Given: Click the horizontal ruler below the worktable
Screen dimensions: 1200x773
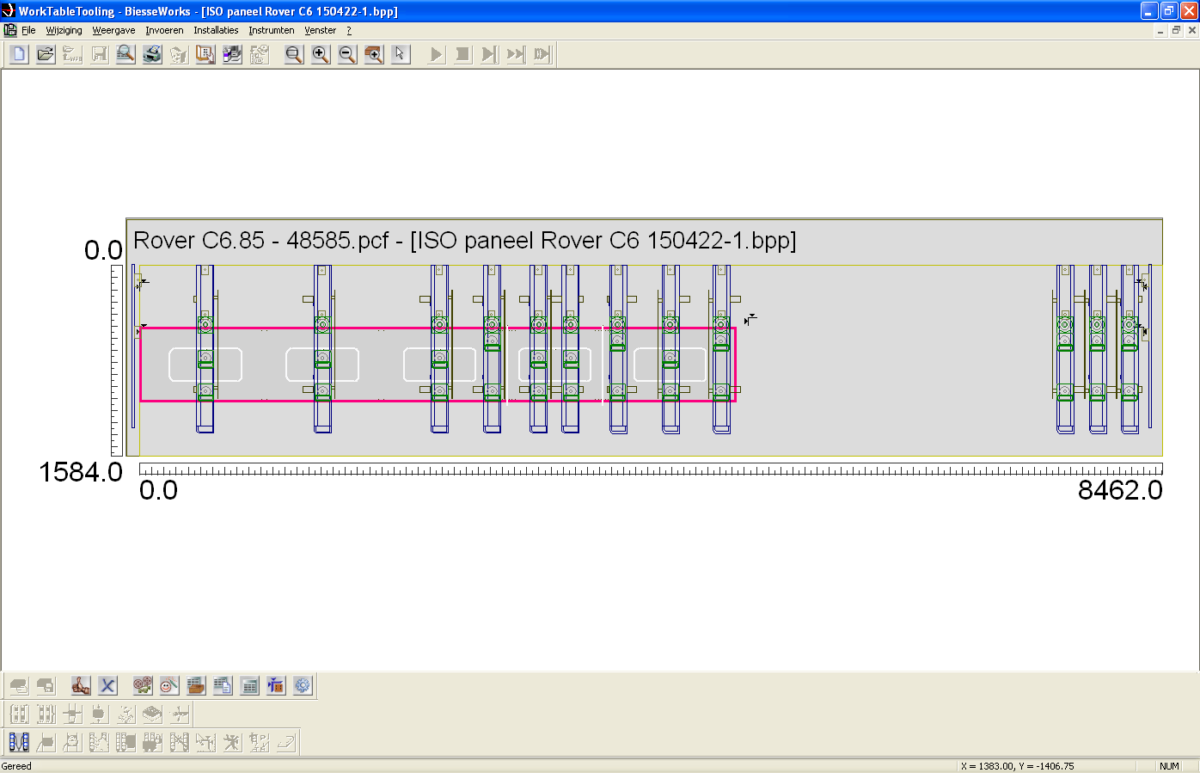Looking at the screenshot, I should tap(651, 469).
